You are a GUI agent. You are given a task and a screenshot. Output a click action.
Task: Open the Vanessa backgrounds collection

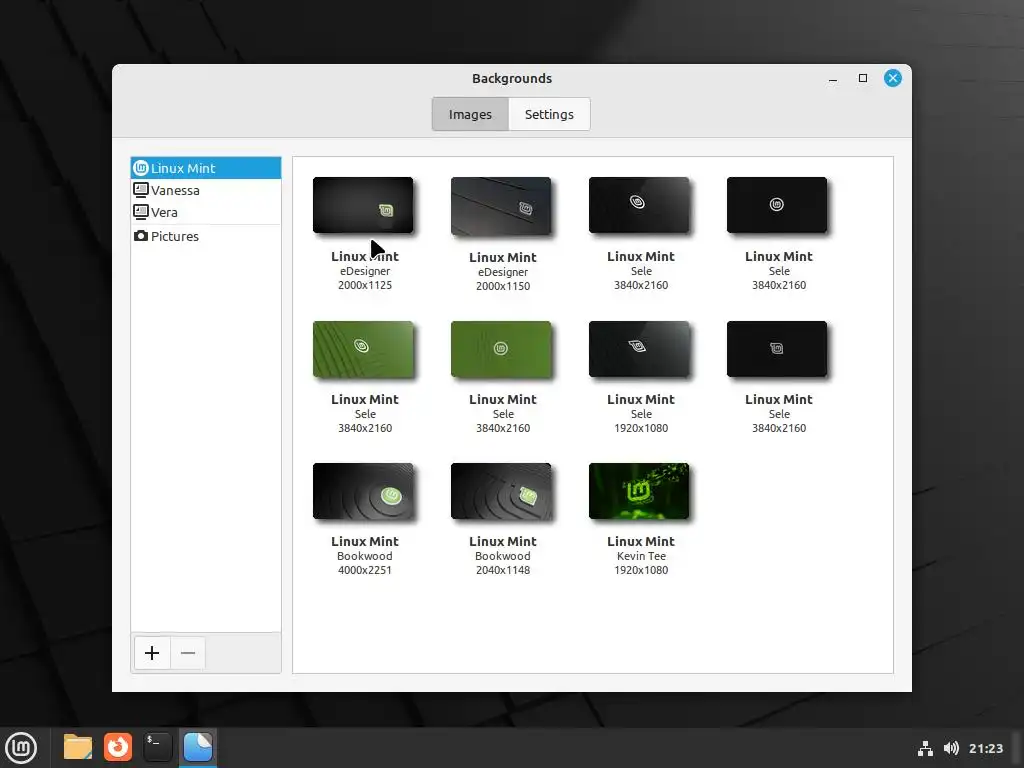206,190
